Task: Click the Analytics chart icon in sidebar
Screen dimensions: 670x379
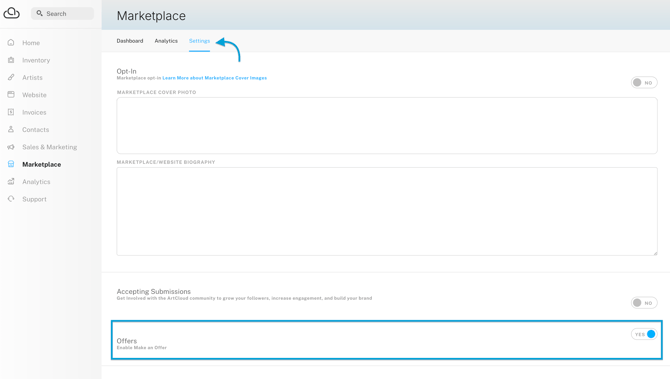Action: 11,182
